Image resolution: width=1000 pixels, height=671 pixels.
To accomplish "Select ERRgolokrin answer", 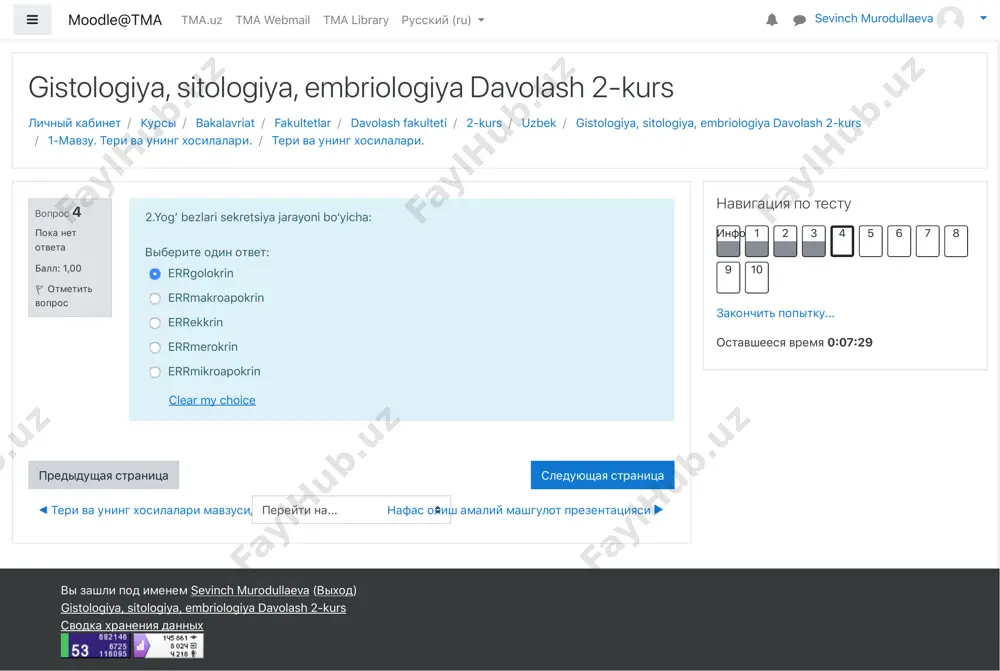I will pos(155,274).
